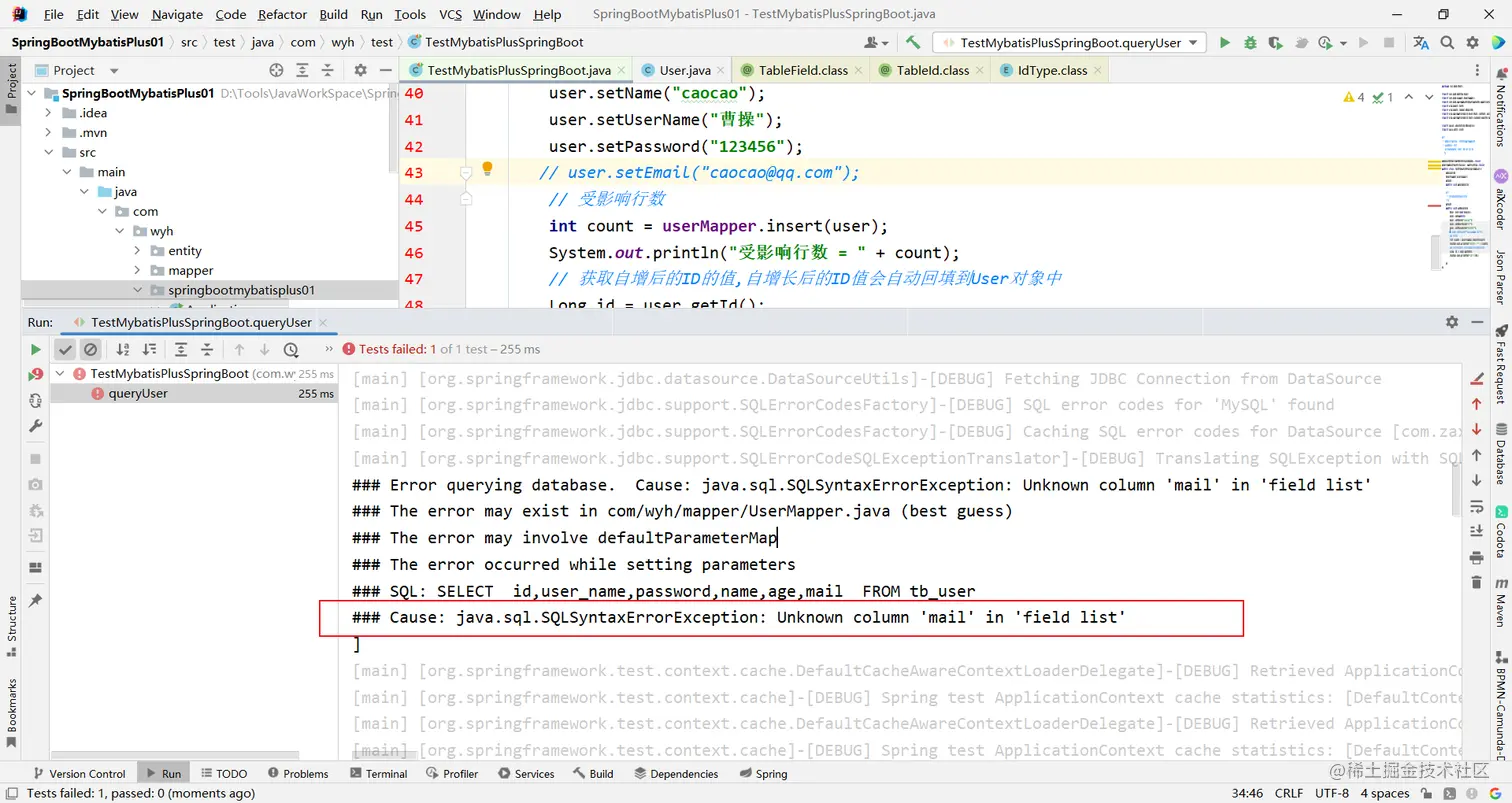Open the Navigate menu

[177, 14]
